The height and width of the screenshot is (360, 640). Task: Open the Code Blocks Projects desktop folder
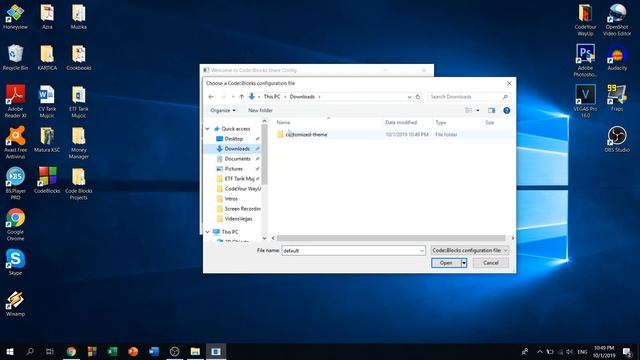click(x=78, y=183)
